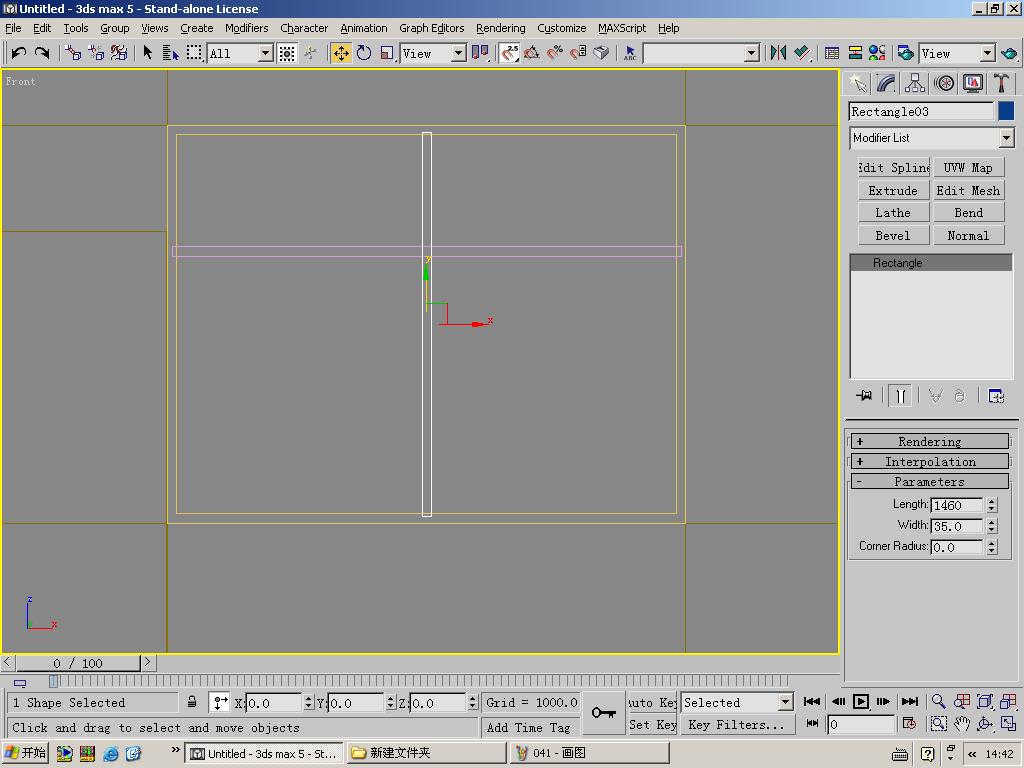Toggle Pin Stack in modifier panel

click(864, 396)
